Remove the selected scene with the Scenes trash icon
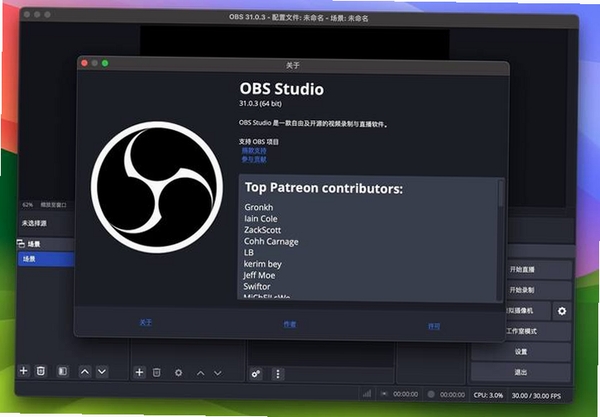 pos(41,371)
